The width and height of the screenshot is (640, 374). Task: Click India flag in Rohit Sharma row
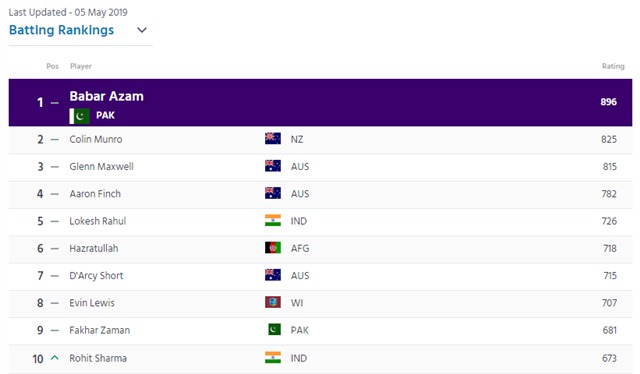273,358
